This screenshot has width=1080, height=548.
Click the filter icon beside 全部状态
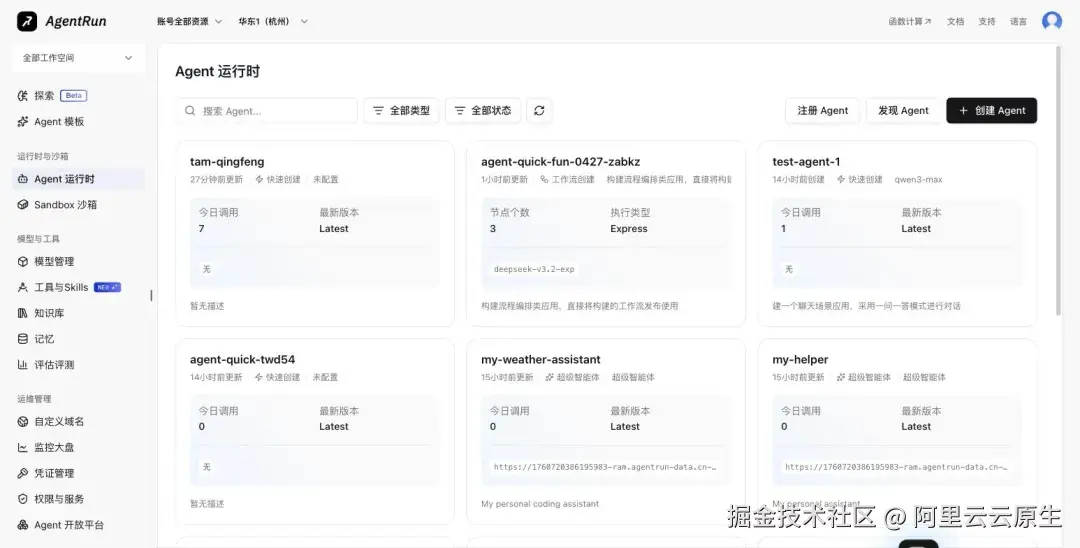pos(459,110)
